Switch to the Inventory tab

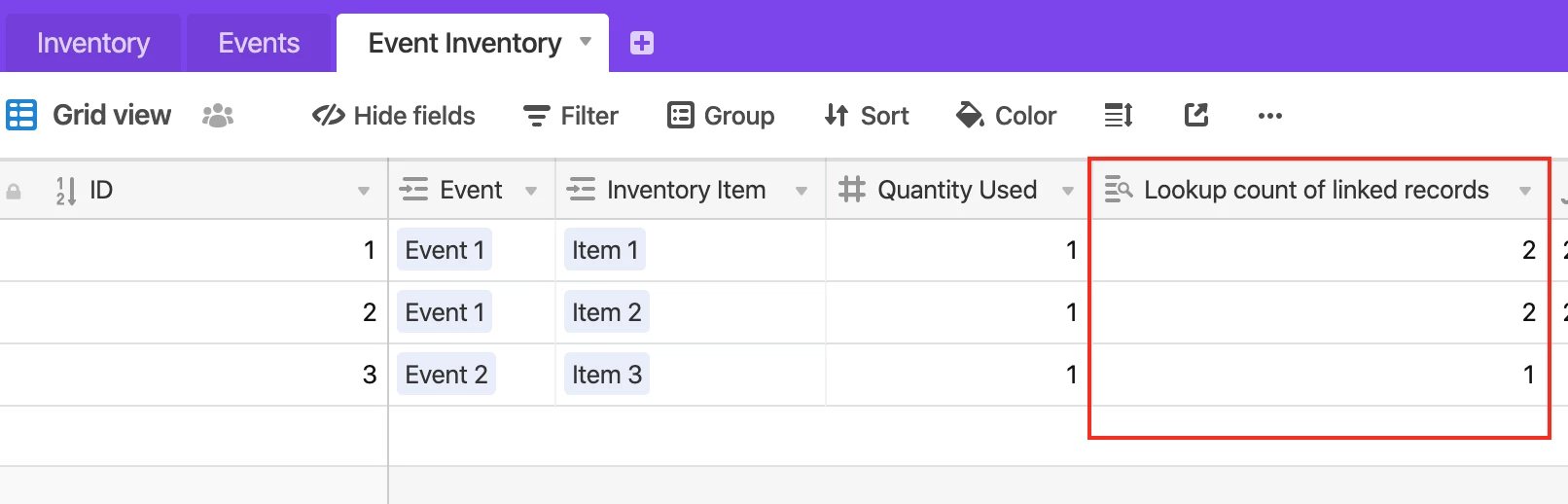click(93, 43)
